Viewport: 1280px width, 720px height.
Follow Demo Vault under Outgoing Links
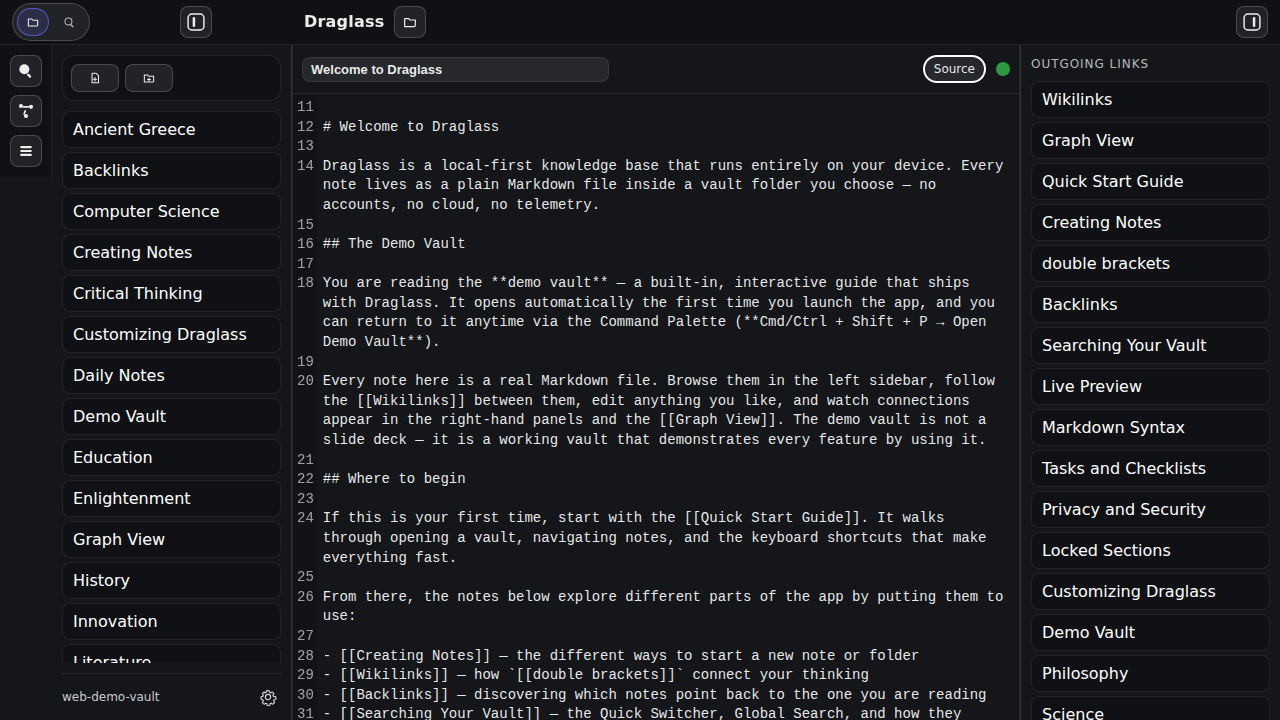[x=1150, y=632]
